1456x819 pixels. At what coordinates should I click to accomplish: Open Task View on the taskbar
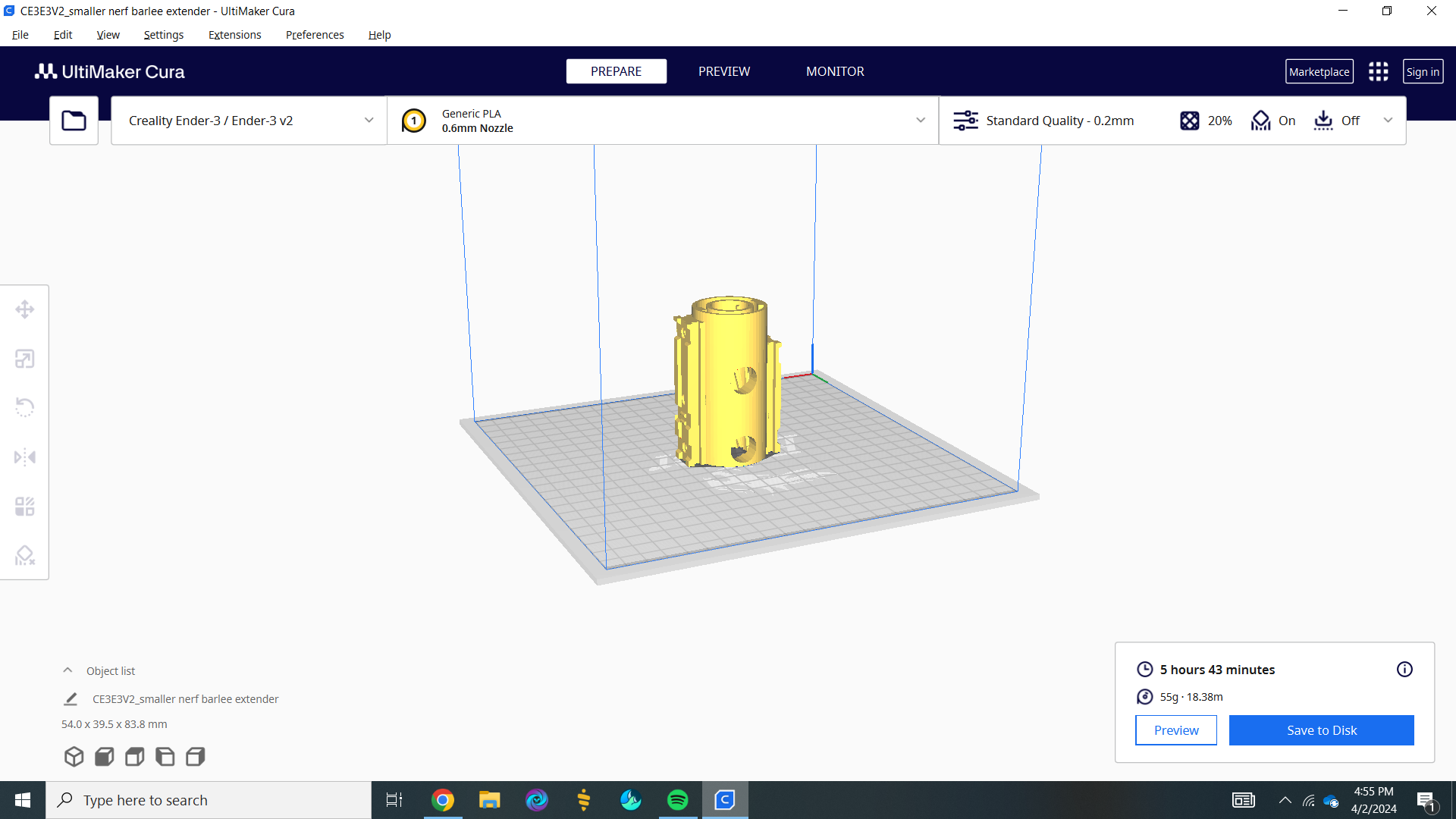(x=394, y=800)
